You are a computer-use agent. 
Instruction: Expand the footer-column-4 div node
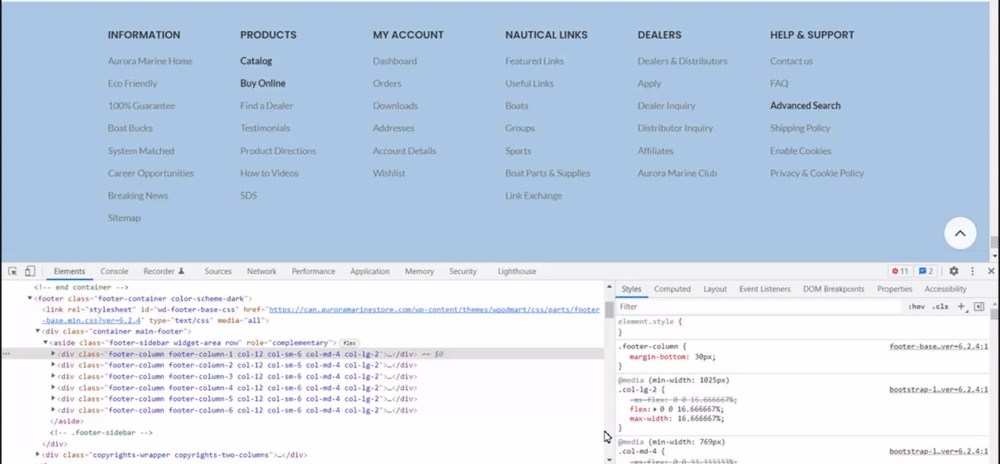point(54,388)
